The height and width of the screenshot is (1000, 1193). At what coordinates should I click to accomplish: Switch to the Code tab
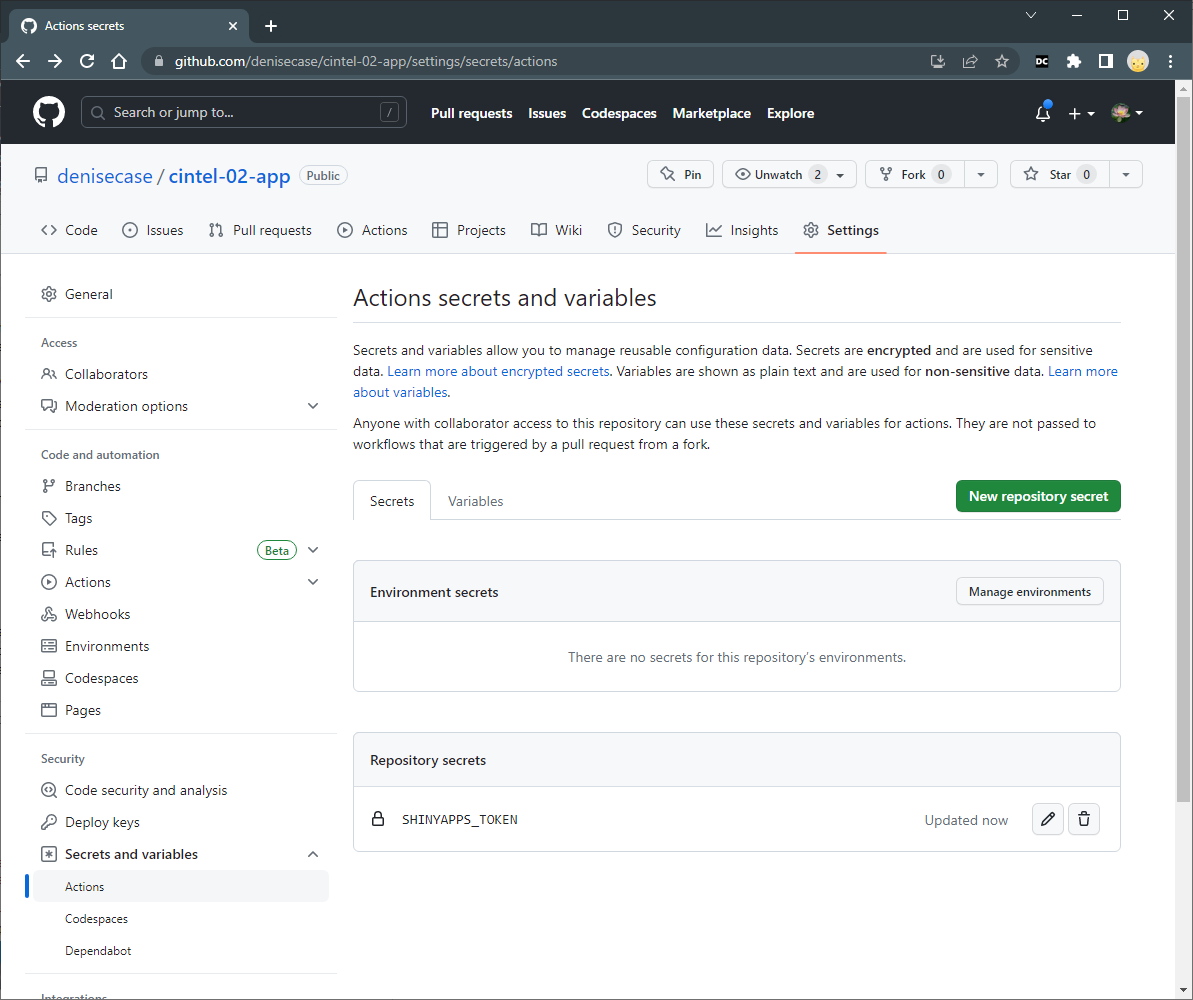(x=69, y=230)
